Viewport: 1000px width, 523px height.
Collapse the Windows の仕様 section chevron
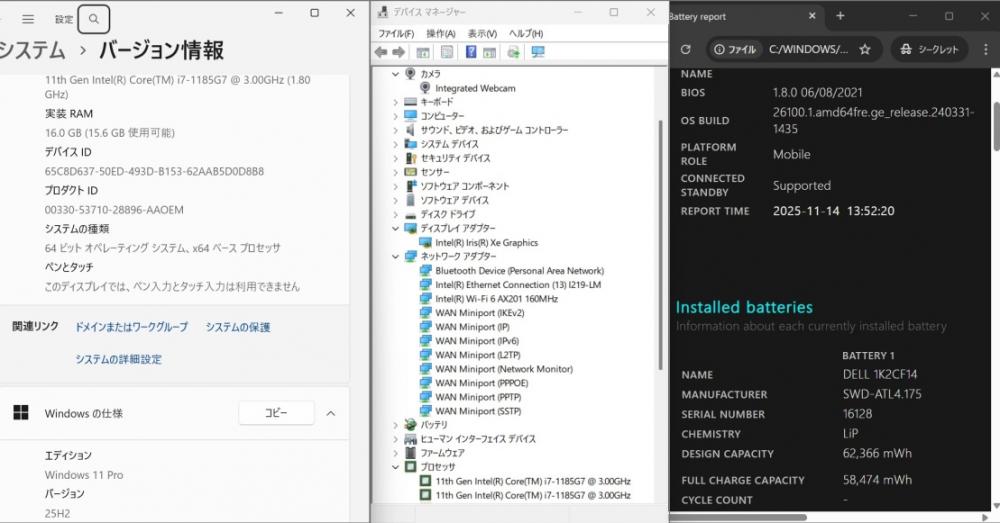point(331,413)
